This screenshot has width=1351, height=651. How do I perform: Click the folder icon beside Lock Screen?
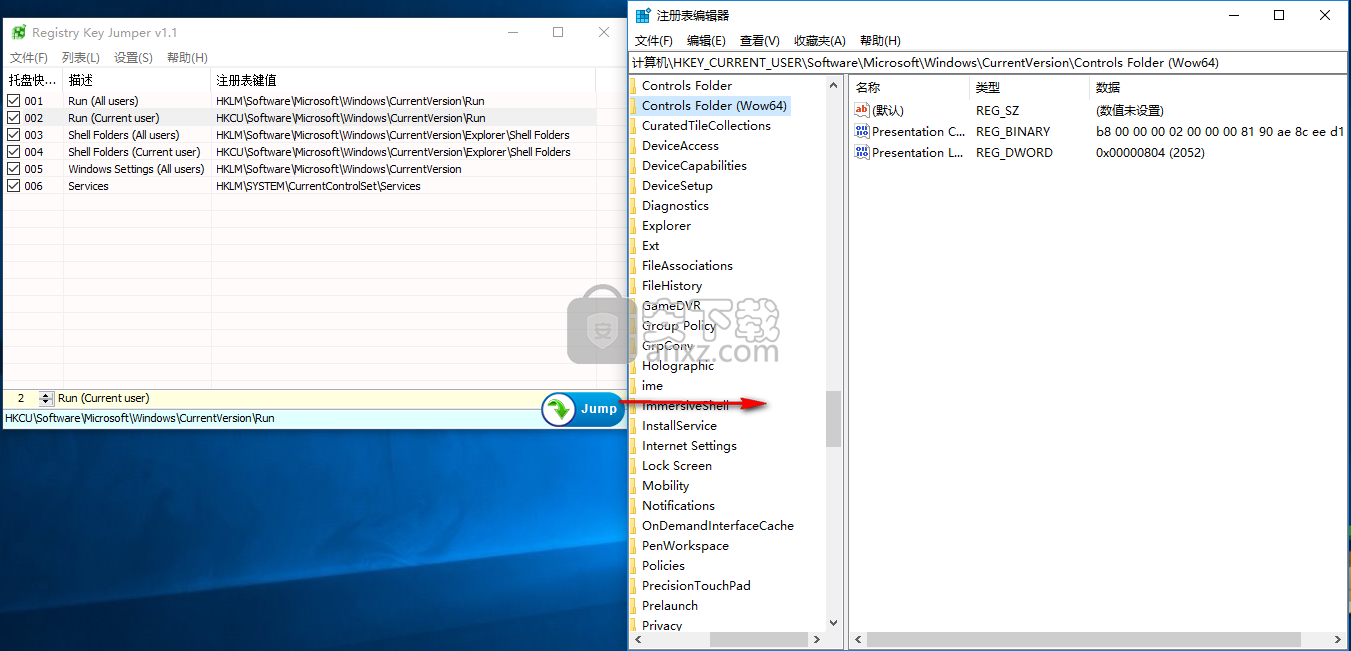coord(634,466)
